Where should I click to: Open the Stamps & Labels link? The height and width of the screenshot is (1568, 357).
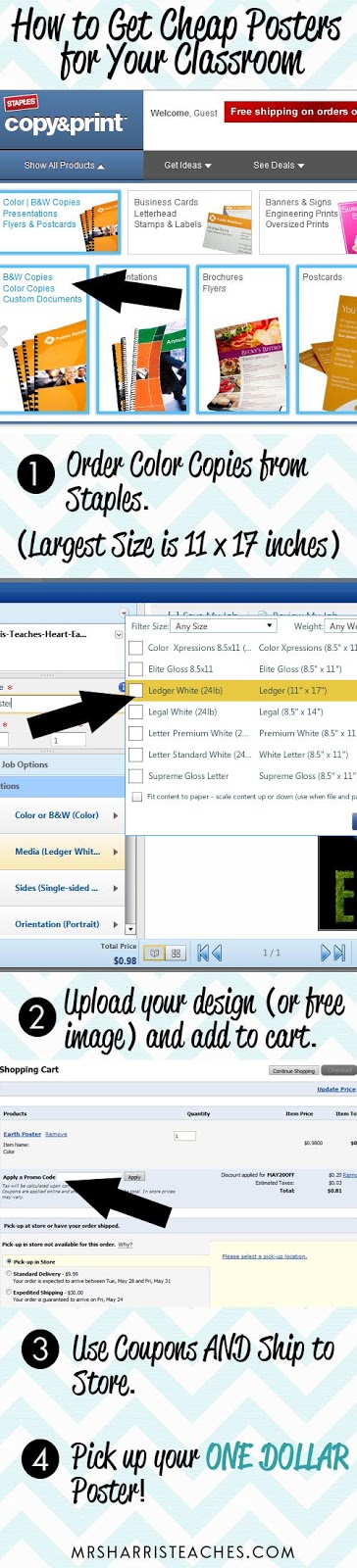[x=168, y=224]
